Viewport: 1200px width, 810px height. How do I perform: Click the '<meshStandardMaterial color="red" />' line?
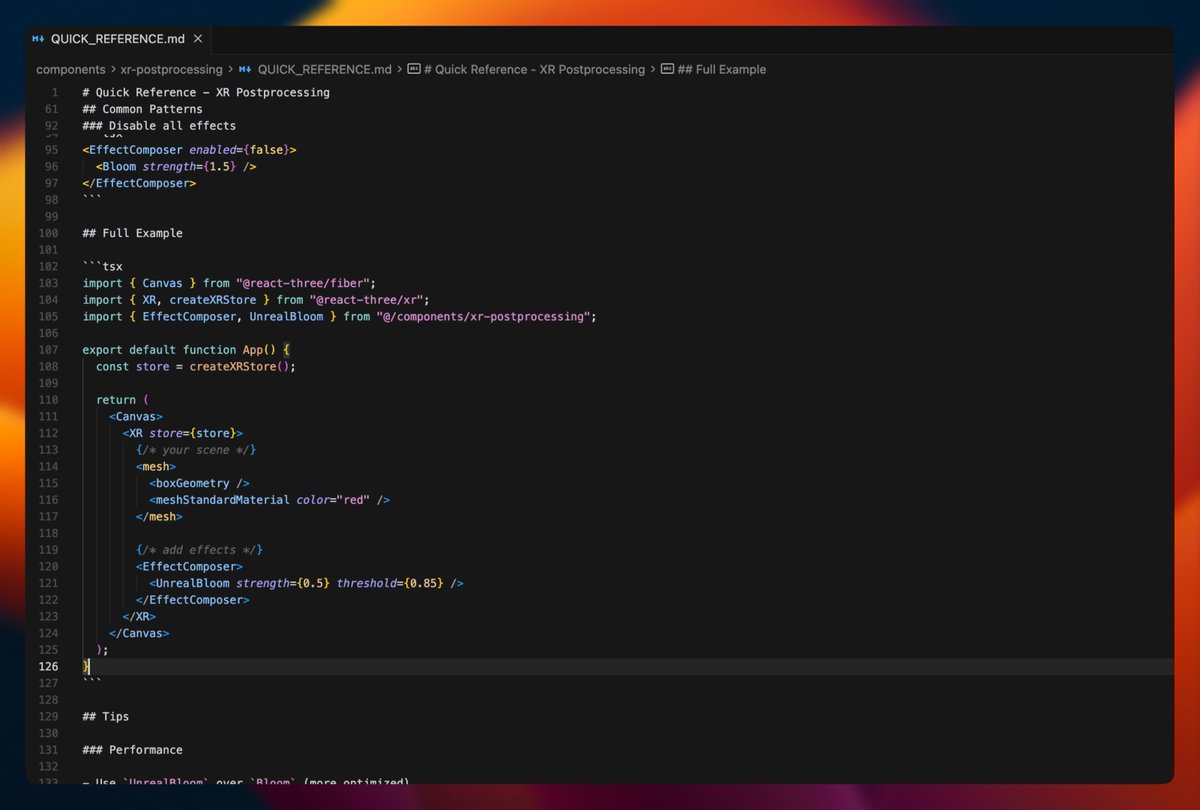pos(270,500)
